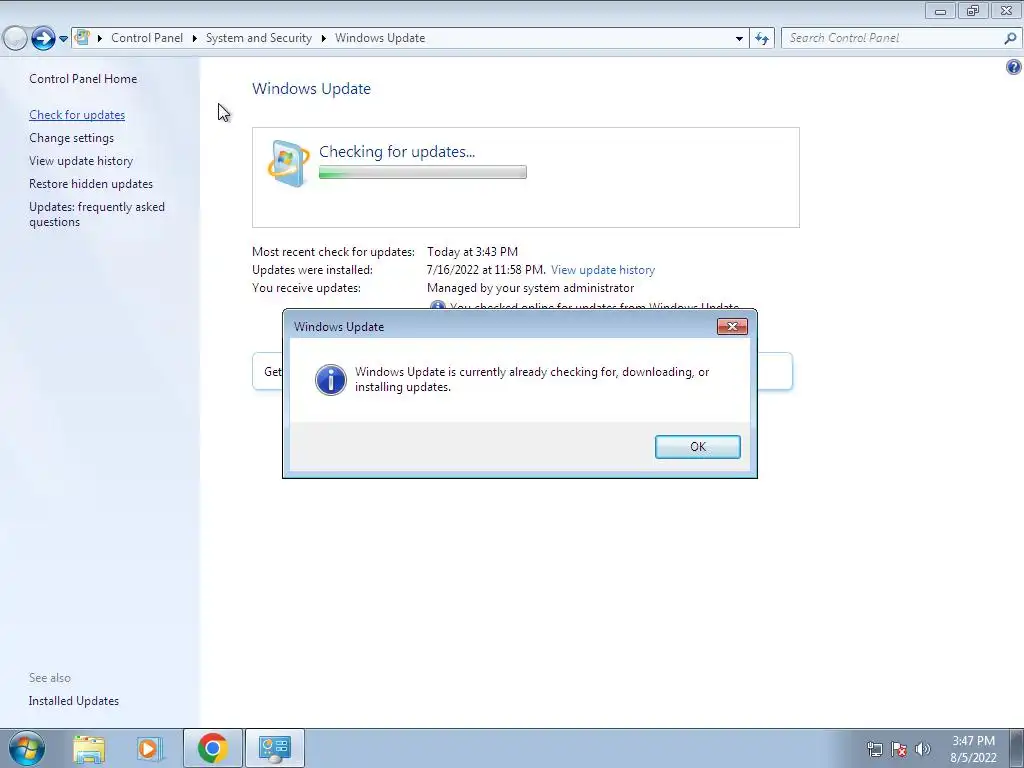Expand the arrow after Control Panel breadcrumb
1024x768 pixels.
(195, 38)
